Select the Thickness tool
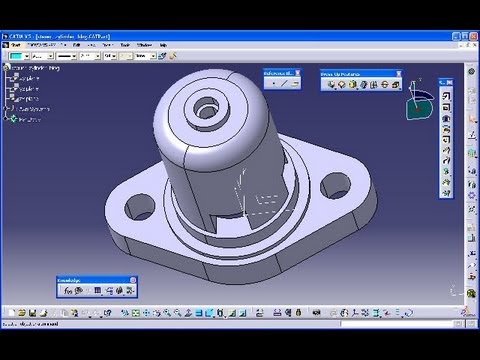 (374, 85)
